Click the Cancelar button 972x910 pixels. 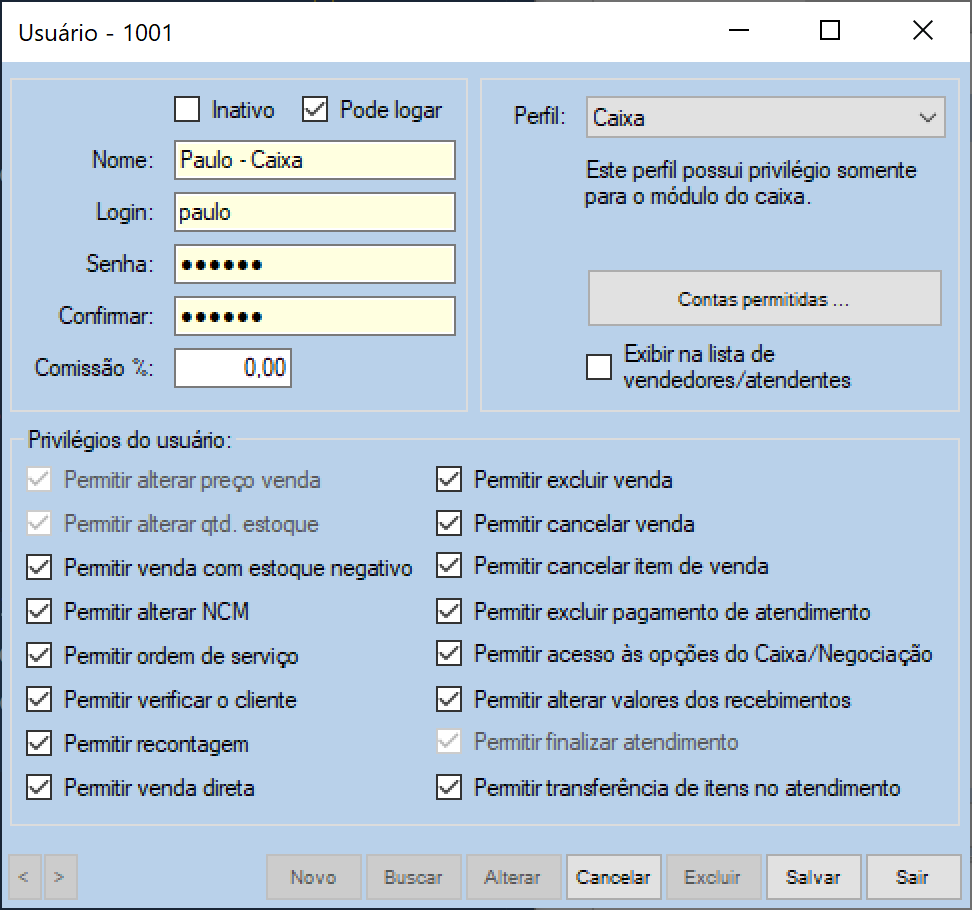(613, 877)
